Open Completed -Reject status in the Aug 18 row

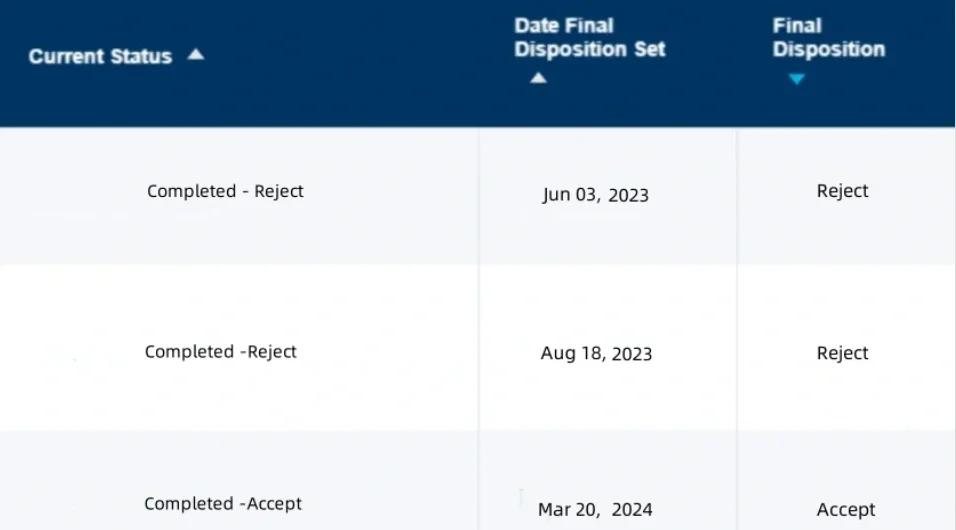pos(221,352)
